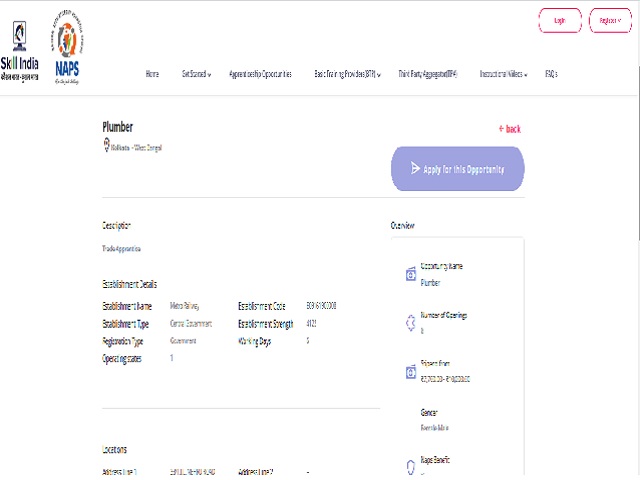
Task: Click the Opportunity Name icon in Overview
Action: pos(411,274)
